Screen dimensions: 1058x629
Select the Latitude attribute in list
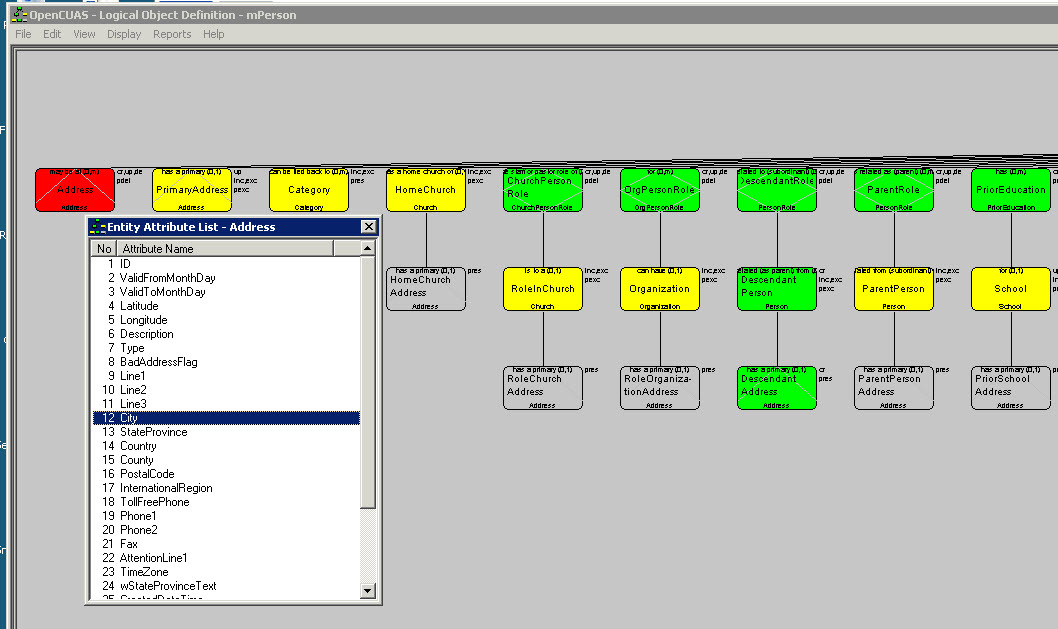[x=139, y=306]
